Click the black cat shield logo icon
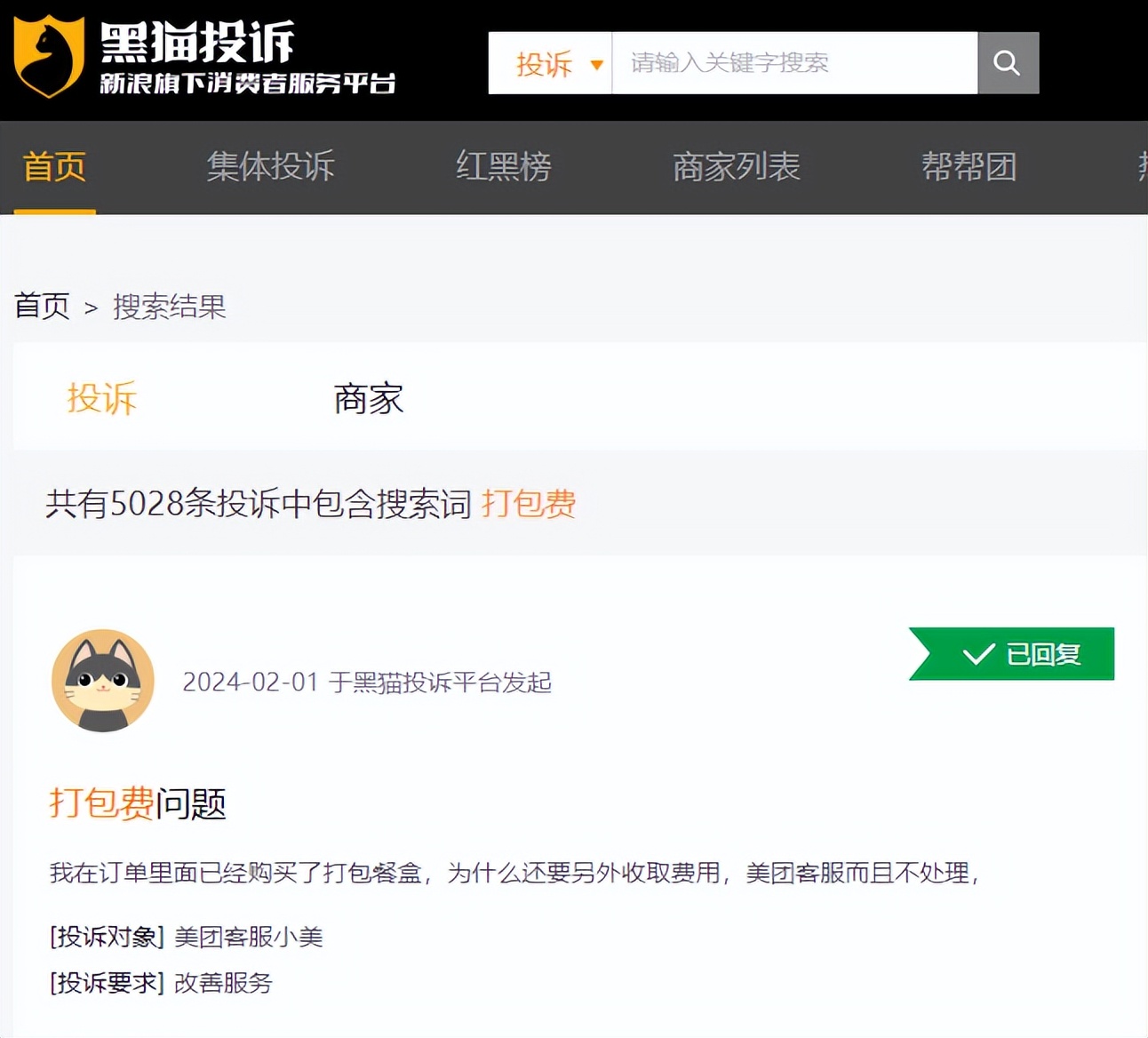The height and width of the screenshot is (1038, 1148). click(x=49, y=57)
